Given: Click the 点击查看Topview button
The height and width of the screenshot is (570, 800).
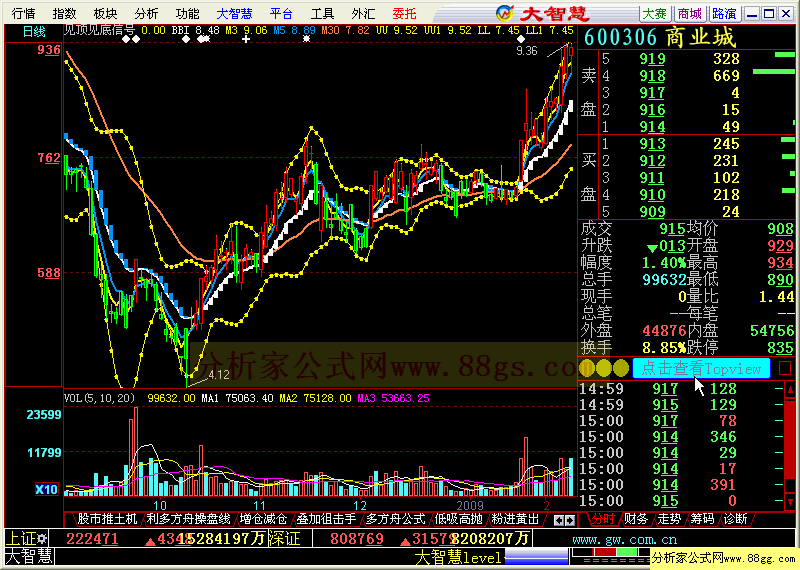Looking at the screenshot, I should [x=701, y=368].
